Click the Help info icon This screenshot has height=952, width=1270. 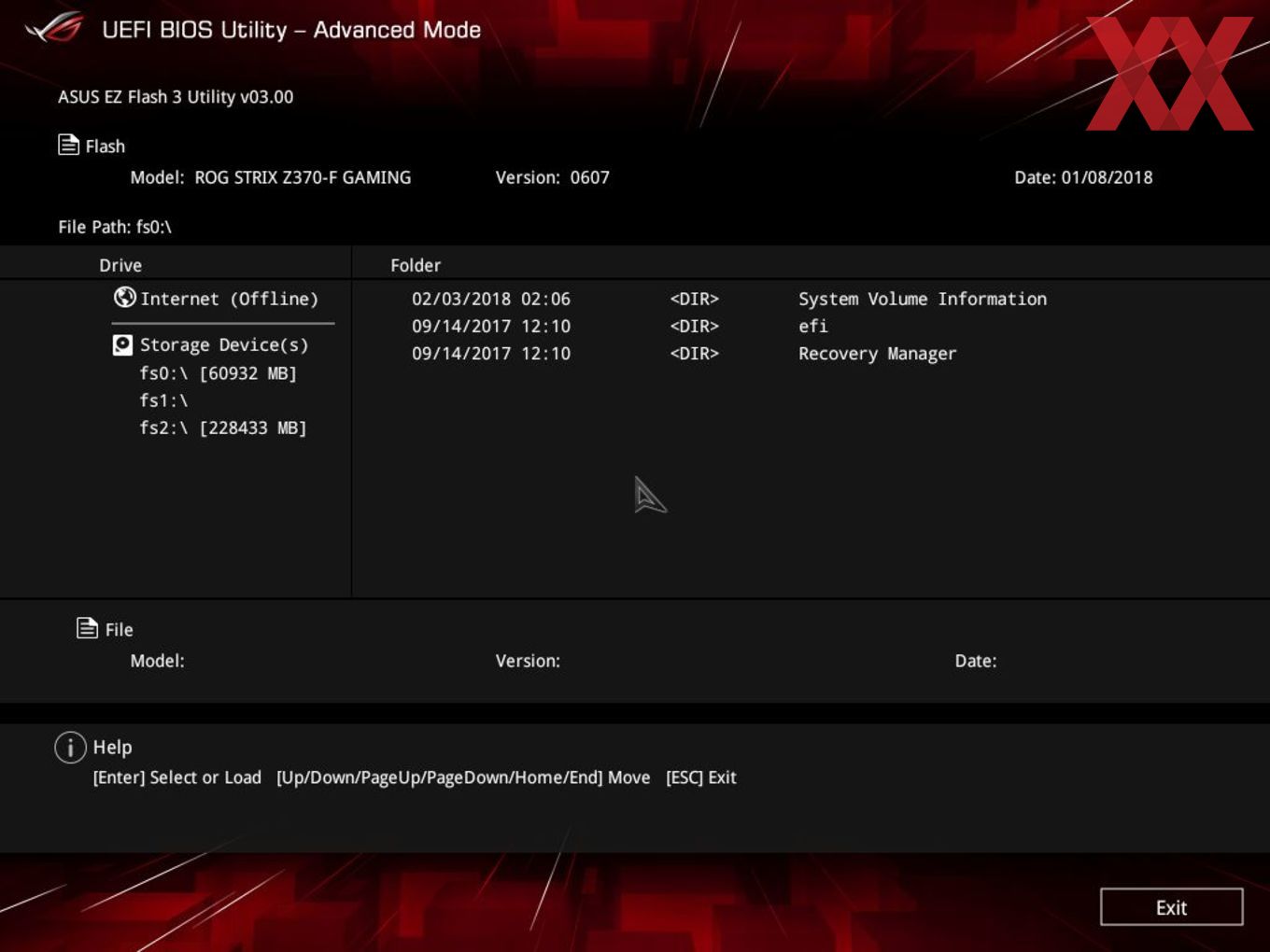coord(70,747)
